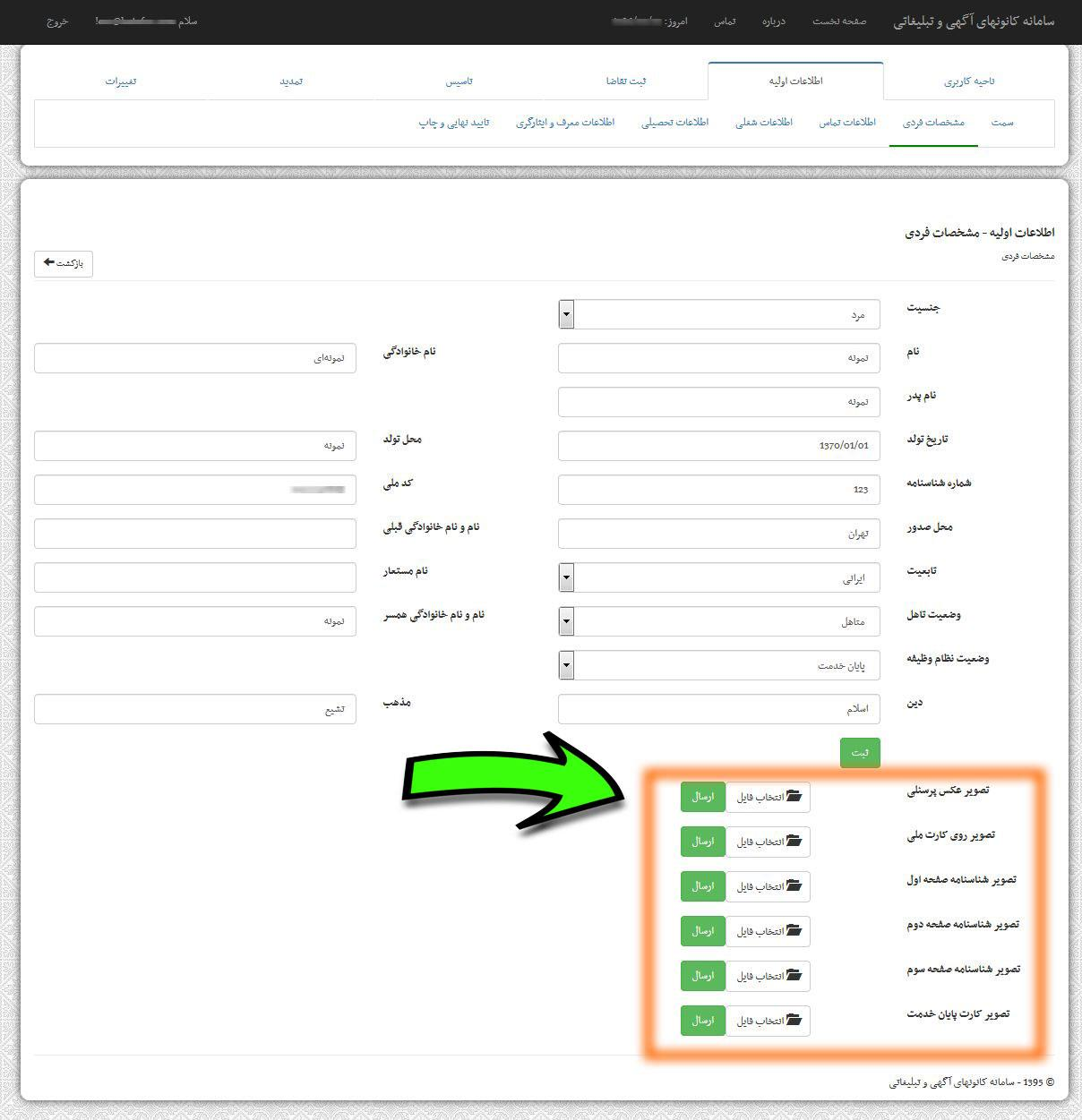Open the جنسیت dropdown

tap(718, 314)
